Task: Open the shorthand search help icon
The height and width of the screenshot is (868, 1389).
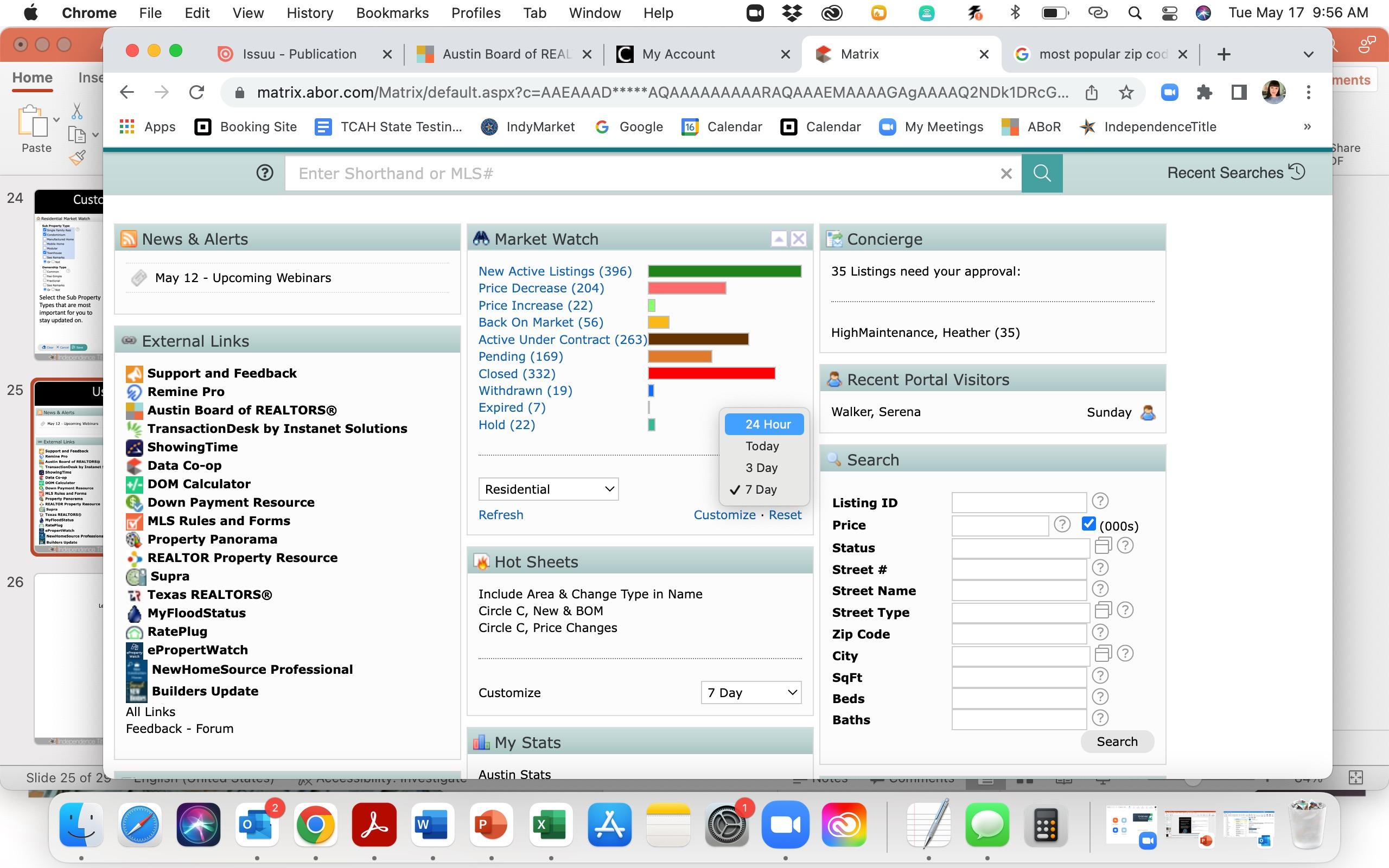Action: [265, 173]
